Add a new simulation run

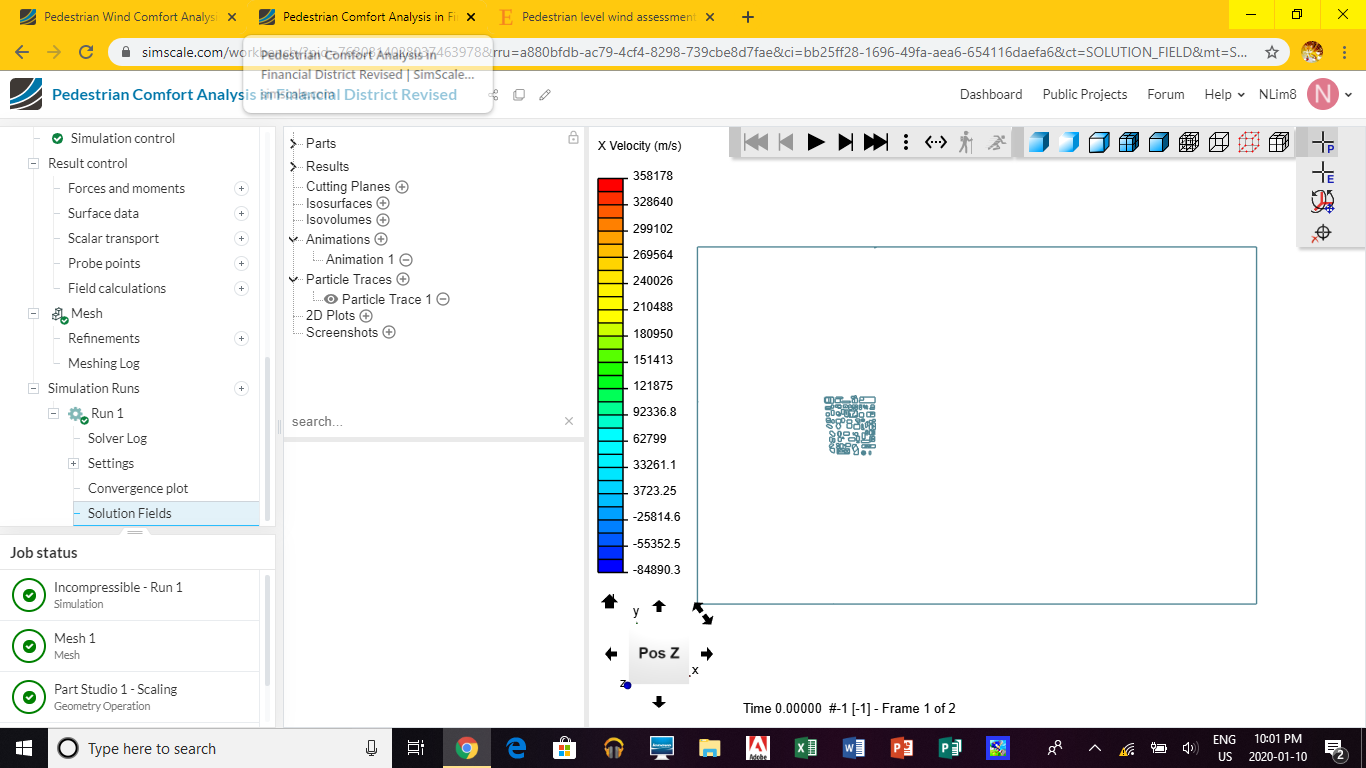click(241, 388)
